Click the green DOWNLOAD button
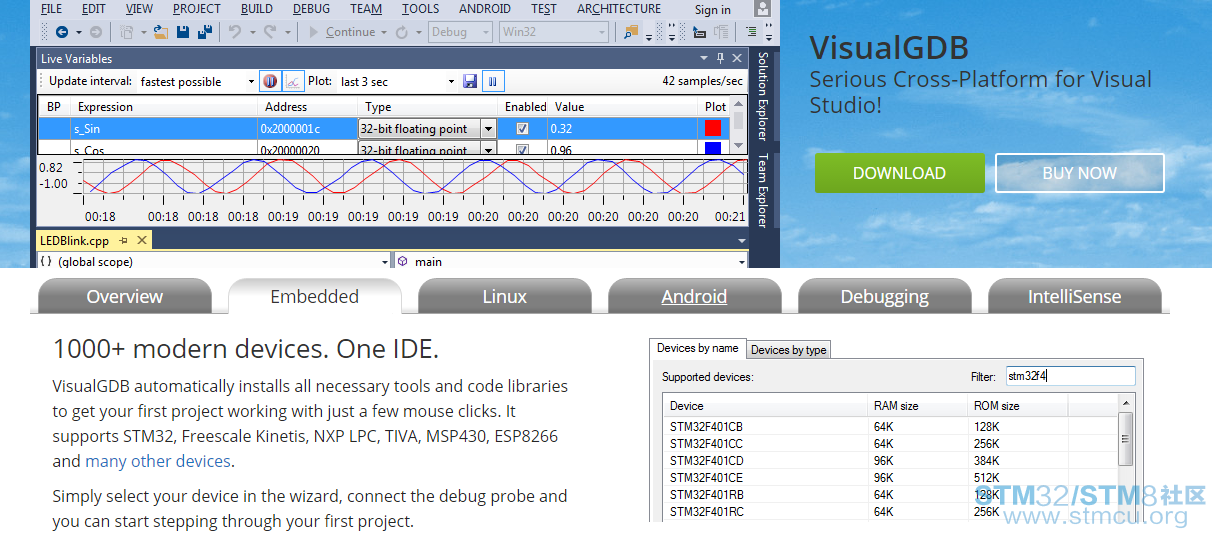1212x541 pixels. (x=899, y=173)
